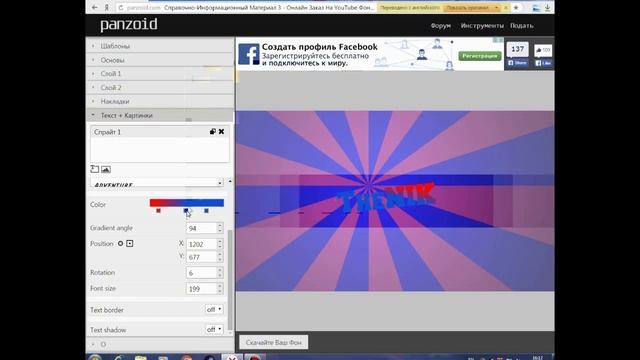The height and width of the screenshot is (360, 640).
Task: Expand the Основы section
Action: 160,60
